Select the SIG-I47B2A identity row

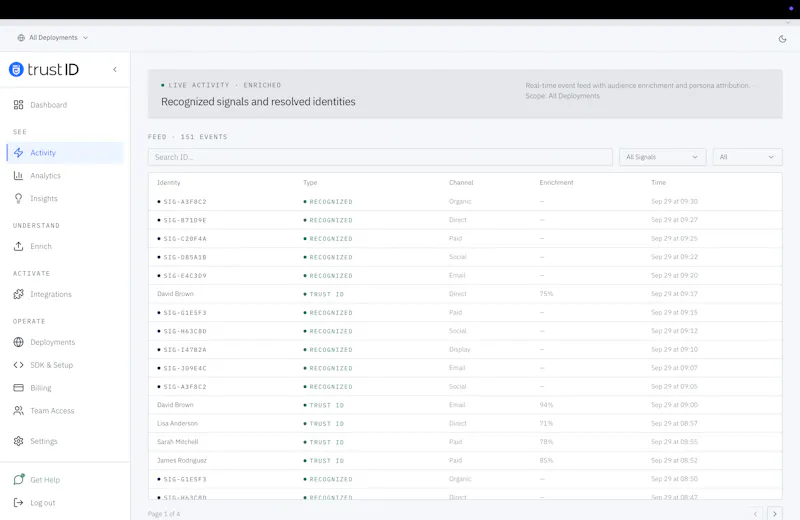pyautogui.click(x=465, y=350)
